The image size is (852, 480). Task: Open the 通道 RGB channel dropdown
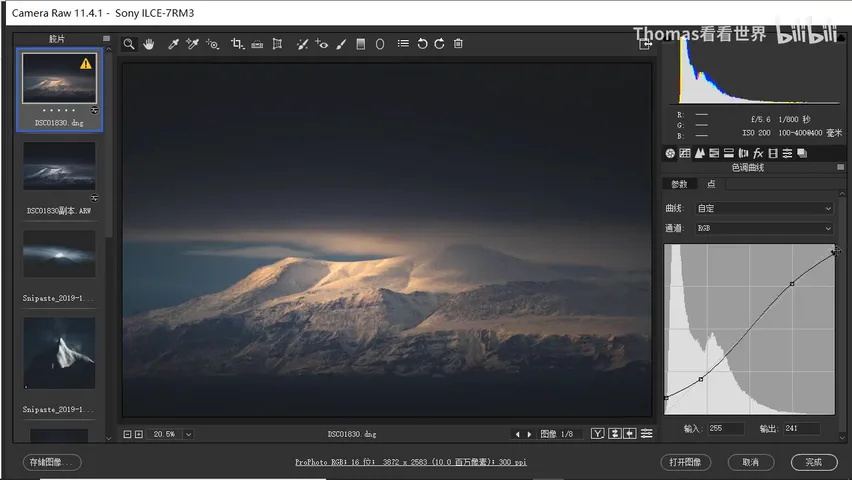click(764, 228)
